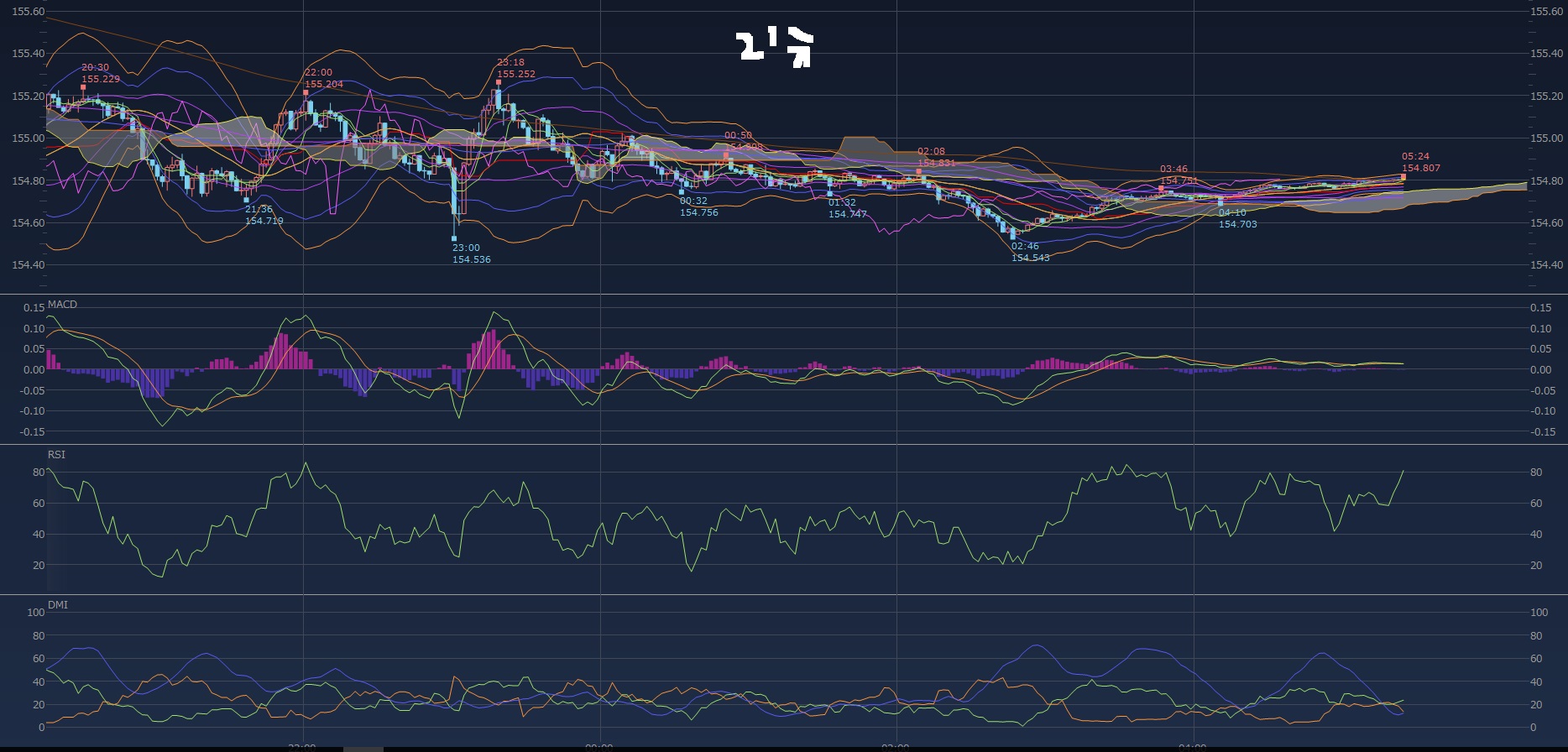Click 0 on the left DMI axis
1568x752 pixels.
[42, 728]
